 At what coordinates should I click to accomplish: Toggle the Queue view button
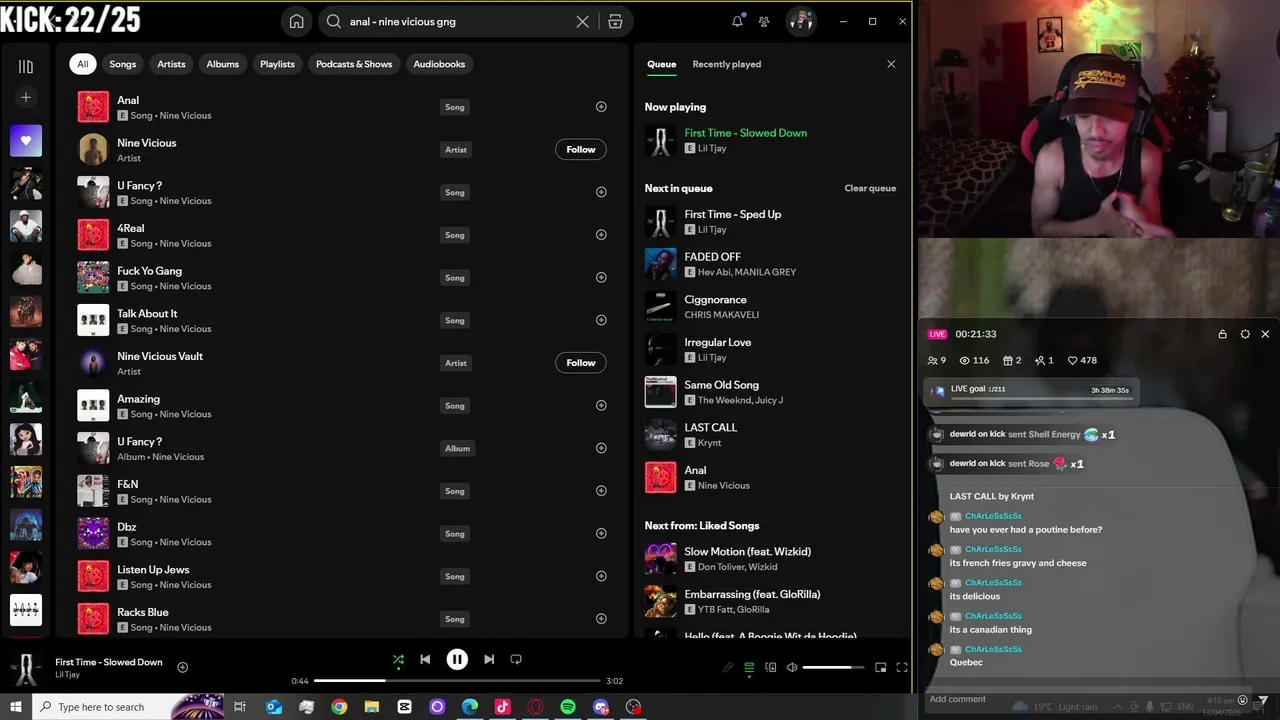pyautogui.click(x=749, y=668)
